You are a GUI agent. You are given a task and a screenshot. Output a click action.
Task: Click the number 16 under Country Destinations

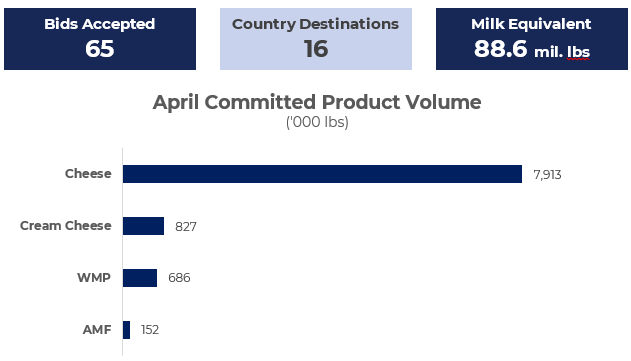pyautogui.click(x=316, y=49)
